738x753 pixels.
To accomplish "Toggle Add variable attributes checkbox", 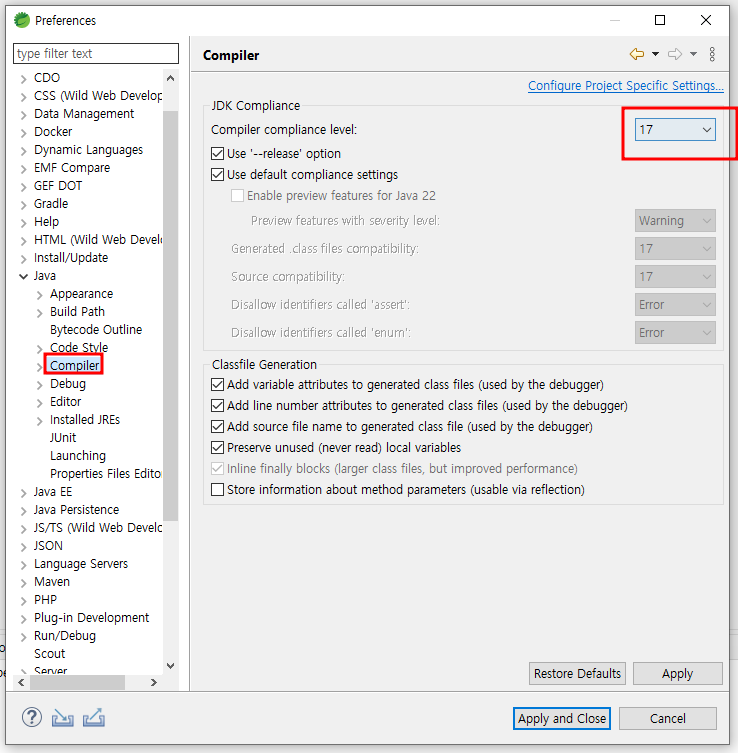I will coord(218,385).
